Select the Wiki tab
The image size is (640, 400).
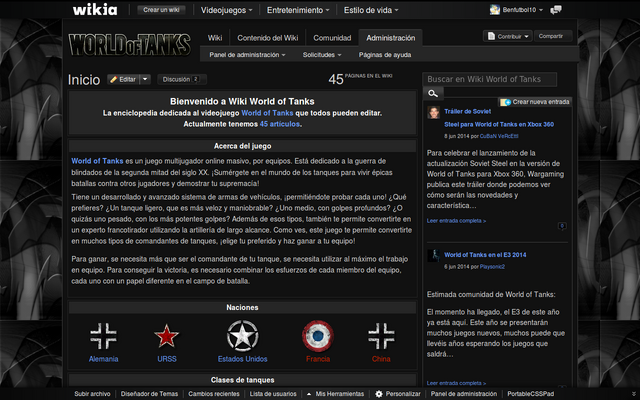click(215, 38)
